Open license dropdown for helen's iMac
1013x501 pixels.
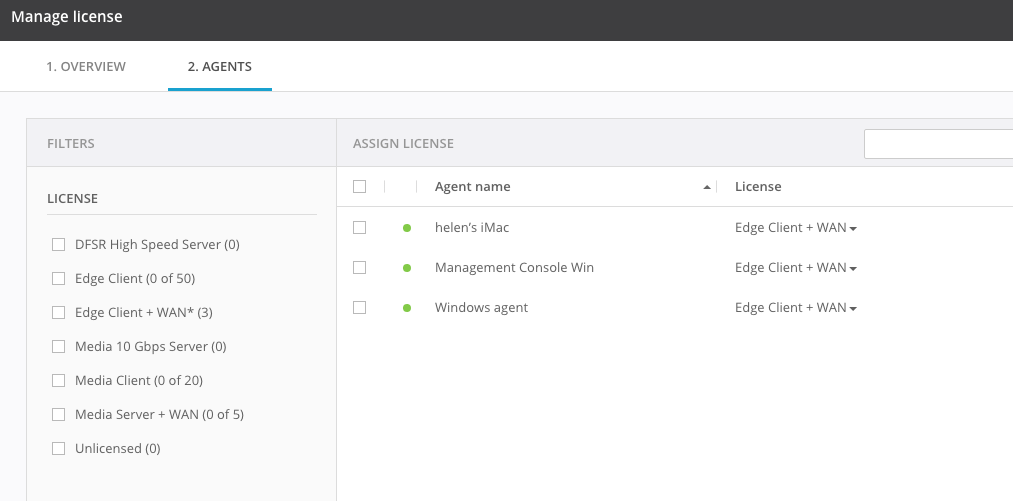point(796,228)
